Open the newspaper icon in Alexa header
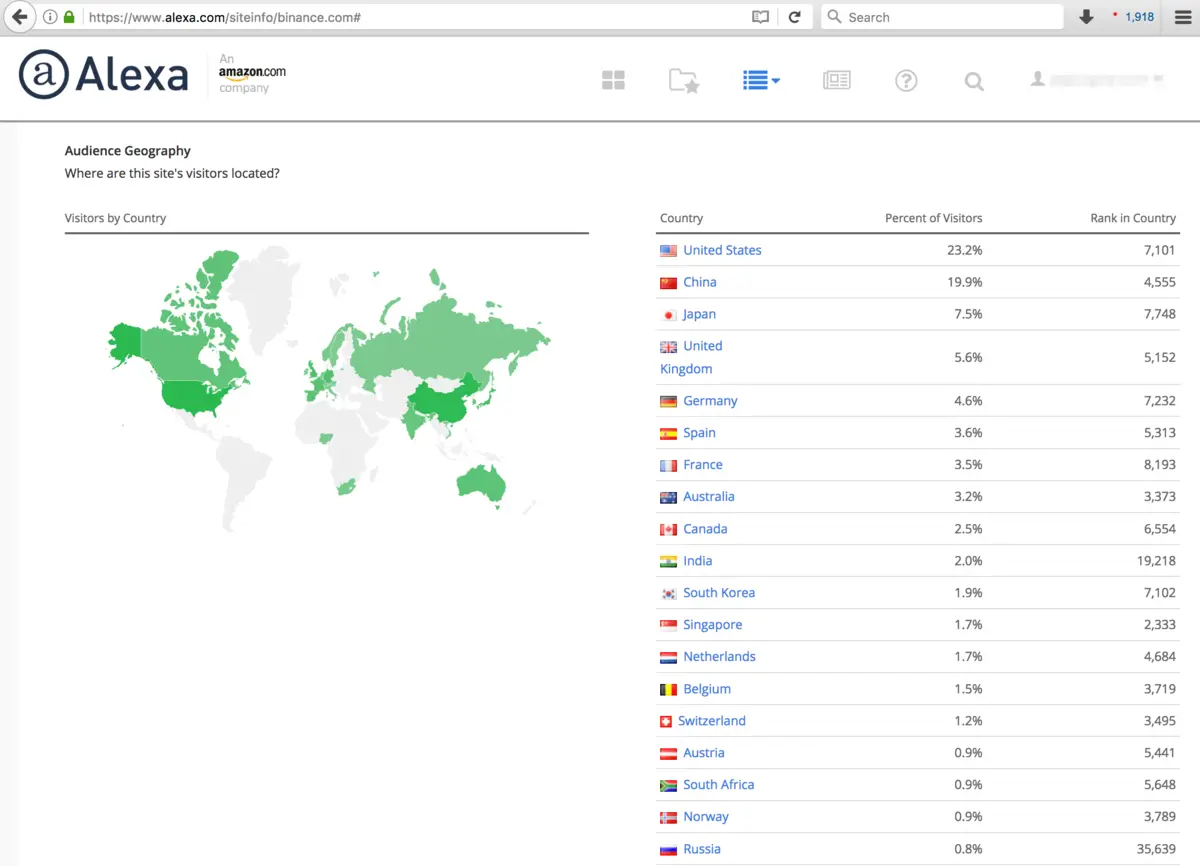Image resolution: width=1200 pixels, height=866 pixels. click(x=836, y=81)
